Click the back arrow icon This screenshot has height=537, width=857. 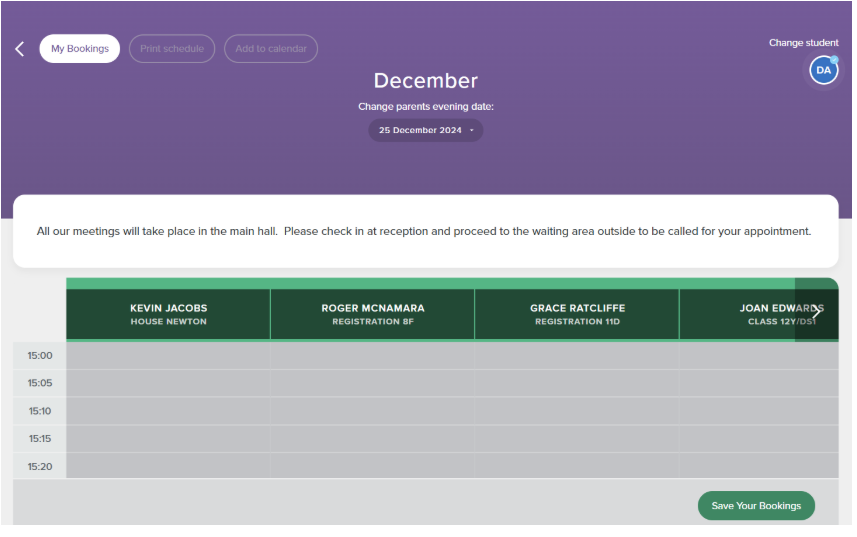pyautogui.click(x=19, y=49)
